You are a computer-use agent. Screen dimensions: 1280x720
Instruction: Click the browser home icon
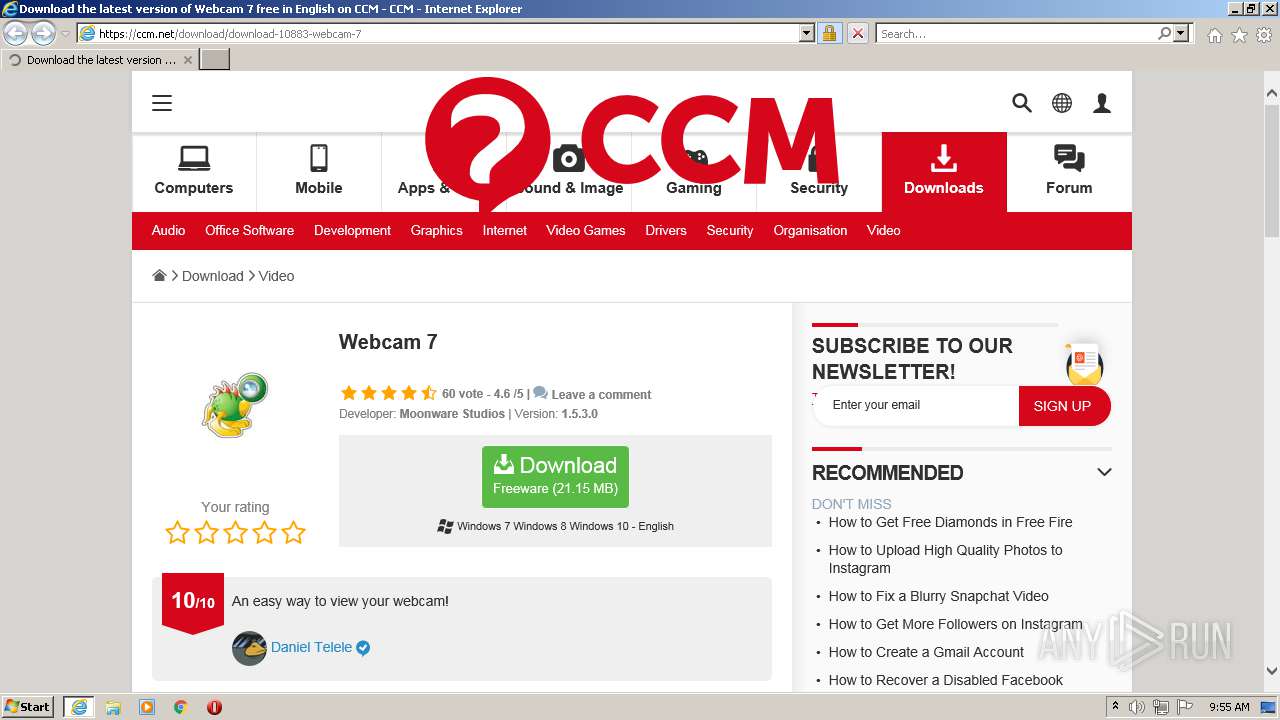[1214, 35]
